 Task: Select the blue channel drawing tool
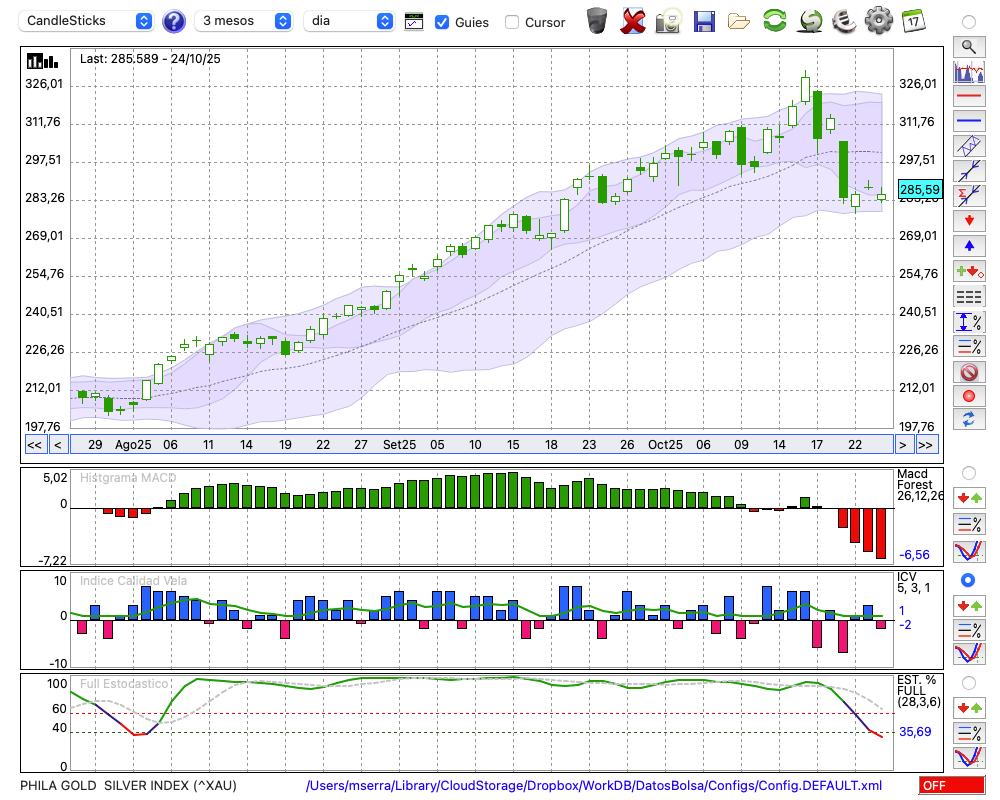[969, 146]
